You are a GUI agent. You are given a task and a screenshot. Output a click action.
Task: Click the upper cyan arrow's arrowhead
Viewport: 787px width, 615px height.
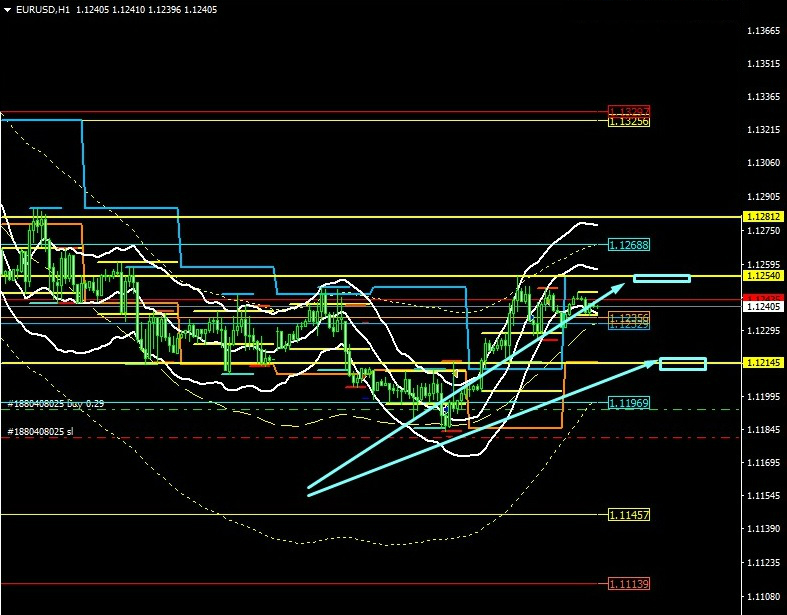click(x=622, y=285)
